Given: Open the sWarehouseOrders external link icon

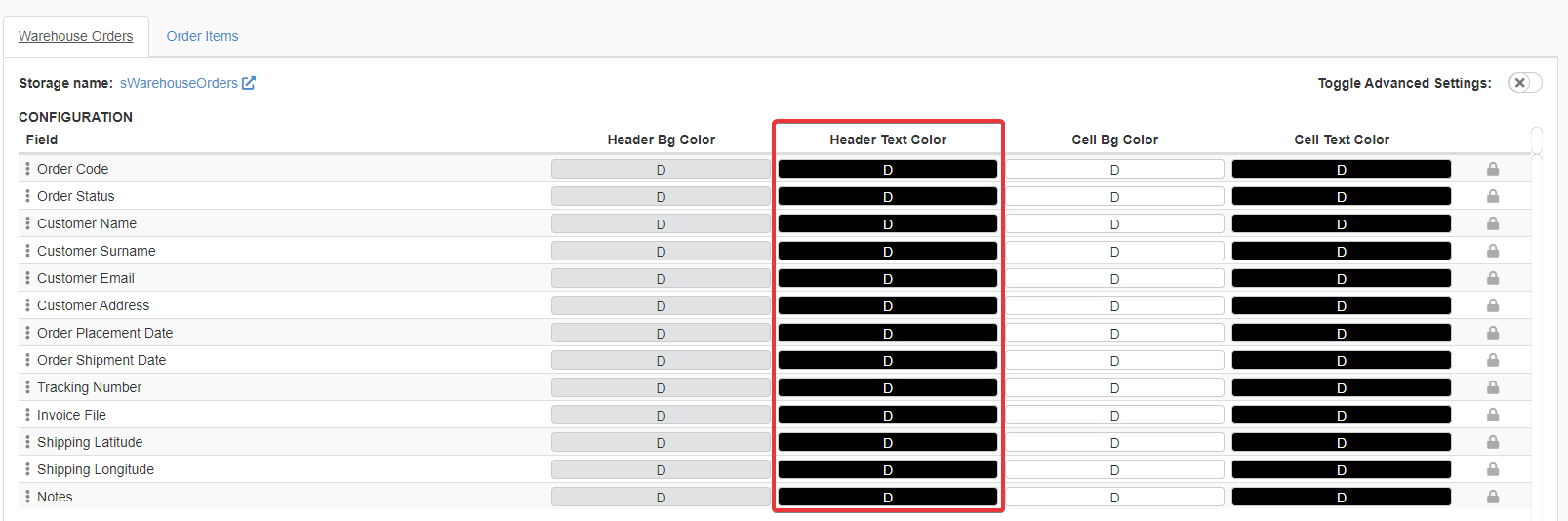Looking at the screenshot, I should click(x=249, y=83).
